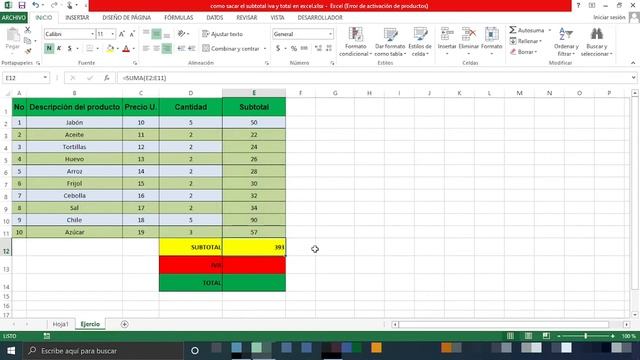This screenshot has width=640, height=360.
Task: Add a new sheet with plus button
Action: coord(124,324)
